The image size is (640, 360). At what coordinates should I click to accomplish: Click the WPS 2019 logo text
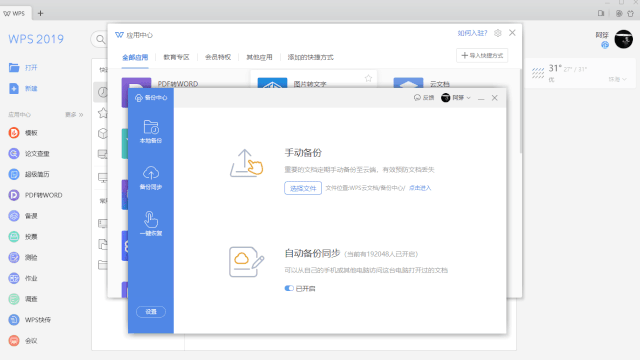pyautogui.click(x=36, y=39)
